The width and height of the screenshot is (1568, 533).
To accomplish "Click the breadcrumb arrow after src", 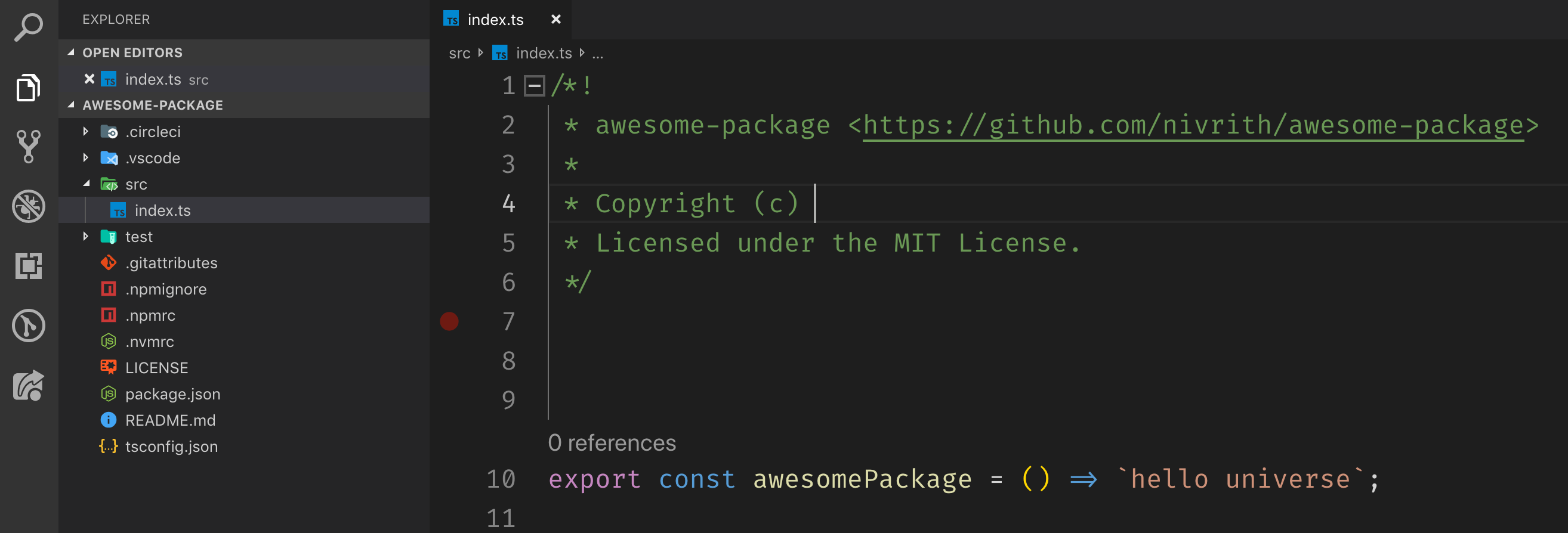I will tap(481, 53).
